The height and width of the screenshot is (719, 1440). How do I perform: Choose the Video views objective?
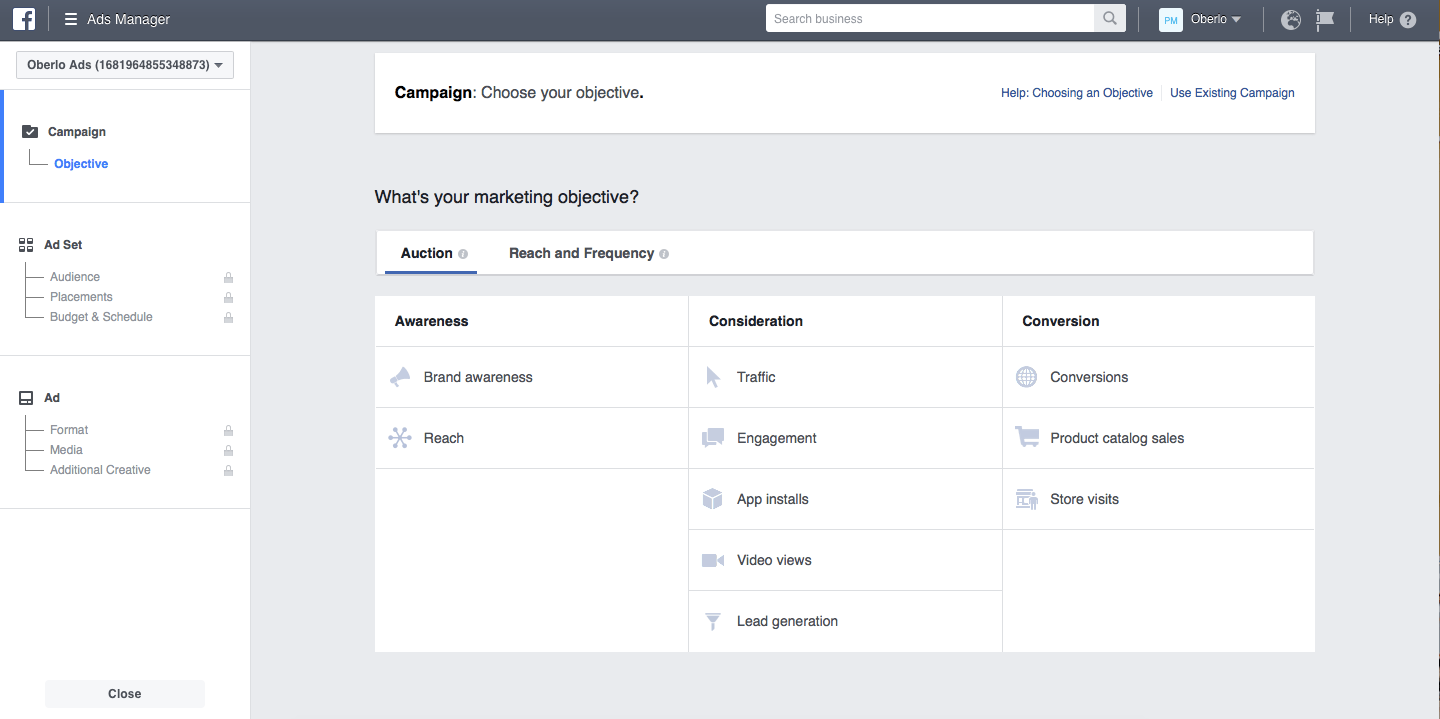click(x=845, y=560)
